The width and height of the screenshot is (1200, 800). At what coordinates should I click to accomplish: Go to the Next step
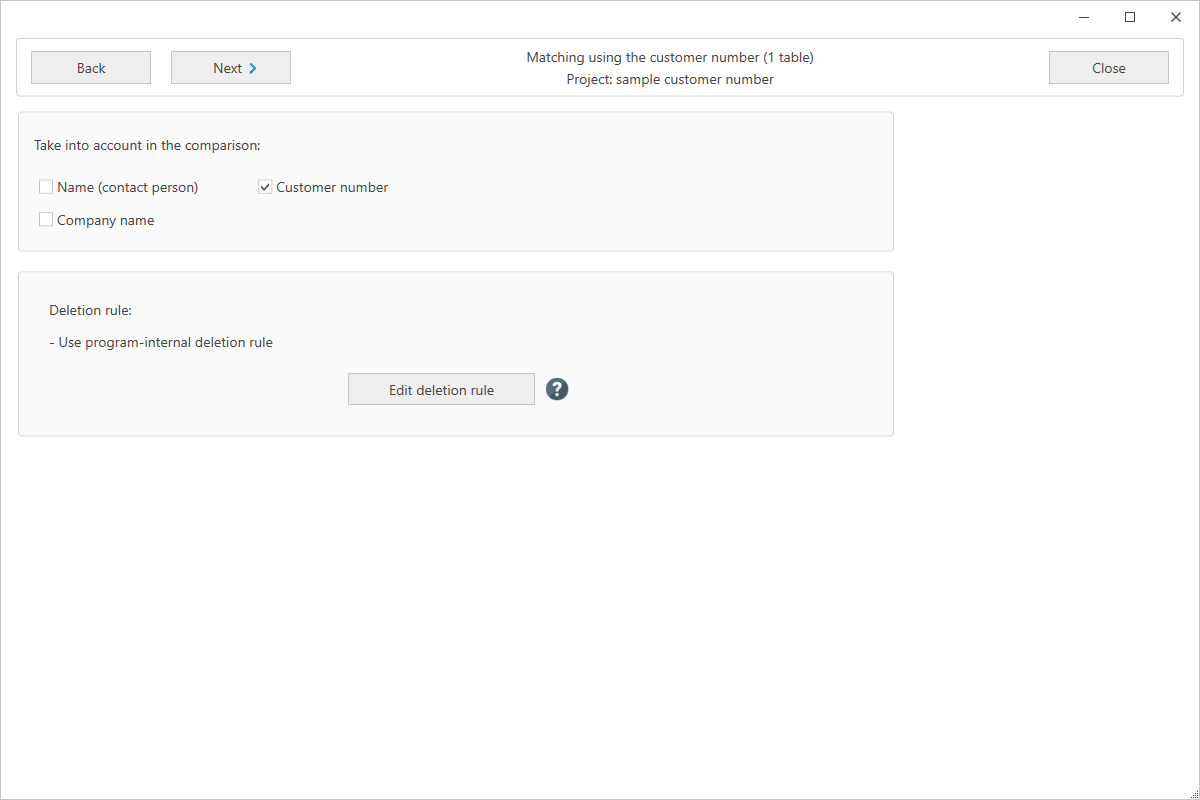[230, 68]
